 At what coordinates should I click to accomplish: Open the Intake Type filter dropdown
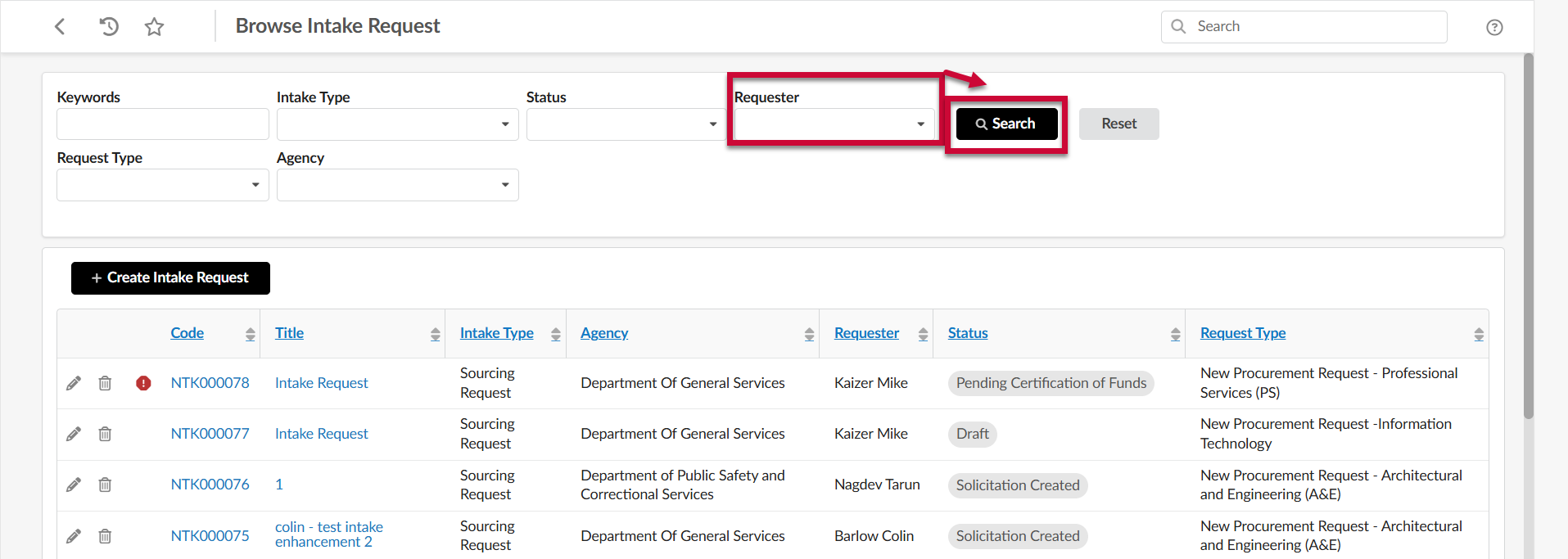[398, 124]
